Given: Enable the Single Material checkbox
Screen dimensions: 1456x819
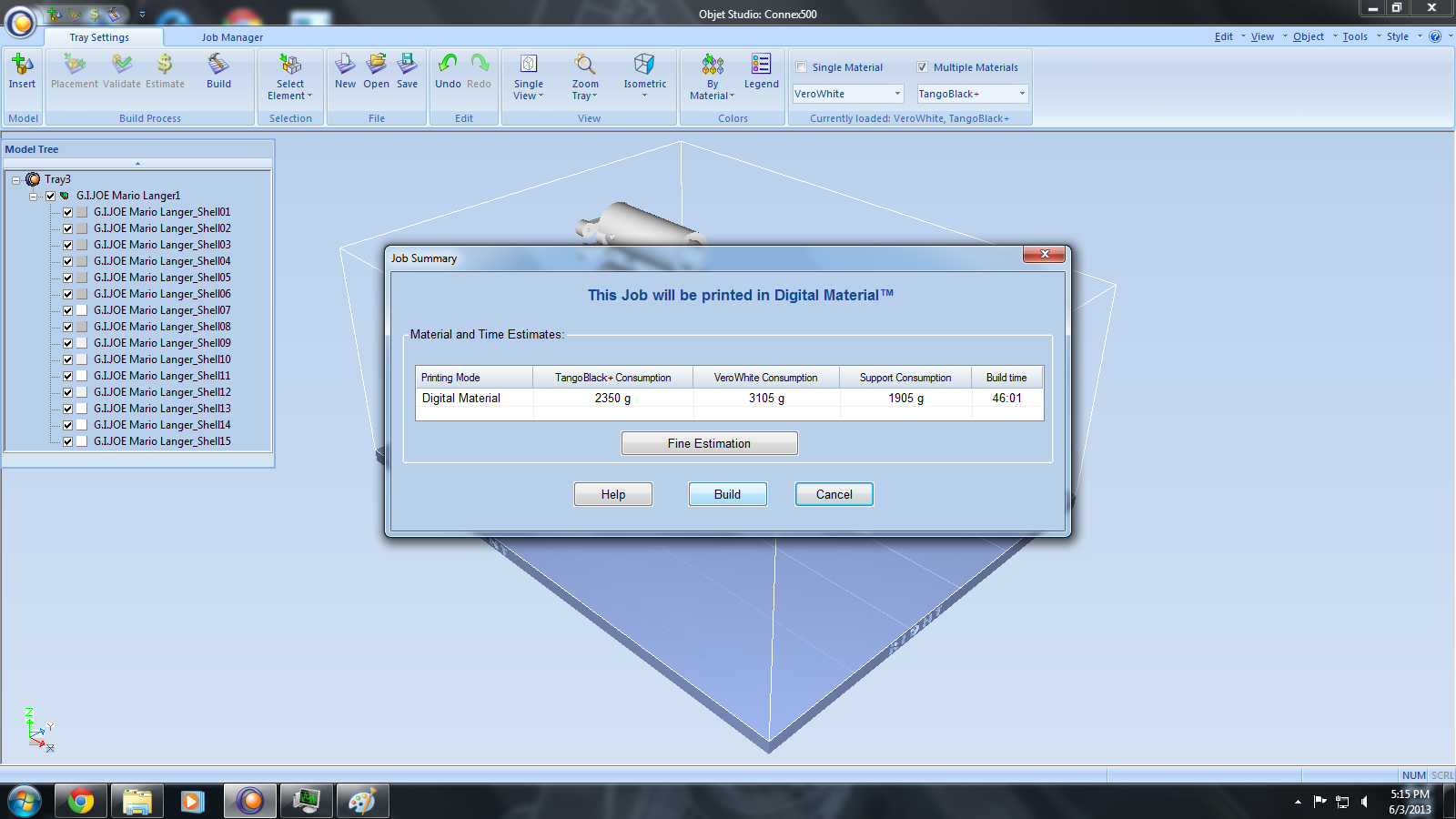Looking at the screenshot, I should click(x=802, y=67).
